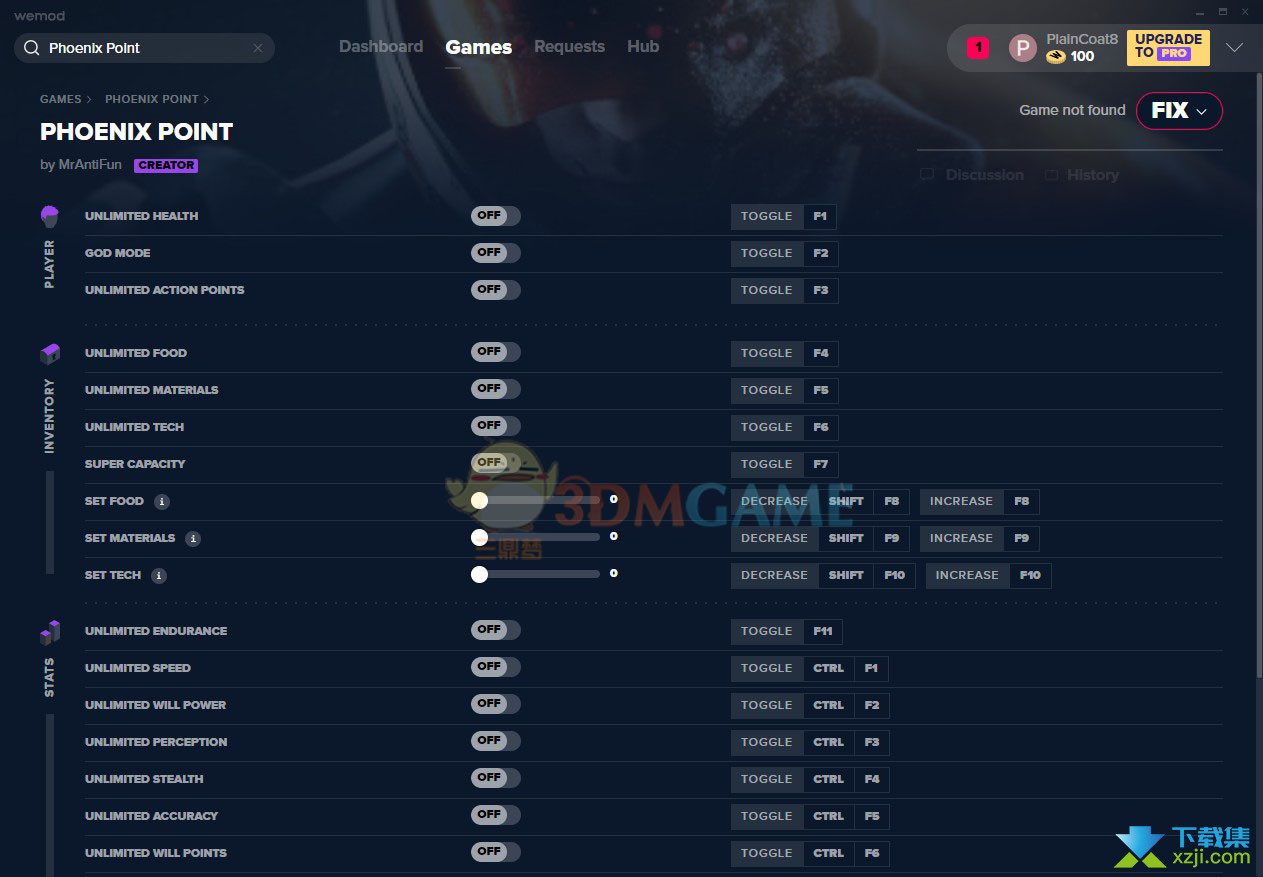Open account menu chevron at top right
1263x877 pixels.
[1234, 48]
